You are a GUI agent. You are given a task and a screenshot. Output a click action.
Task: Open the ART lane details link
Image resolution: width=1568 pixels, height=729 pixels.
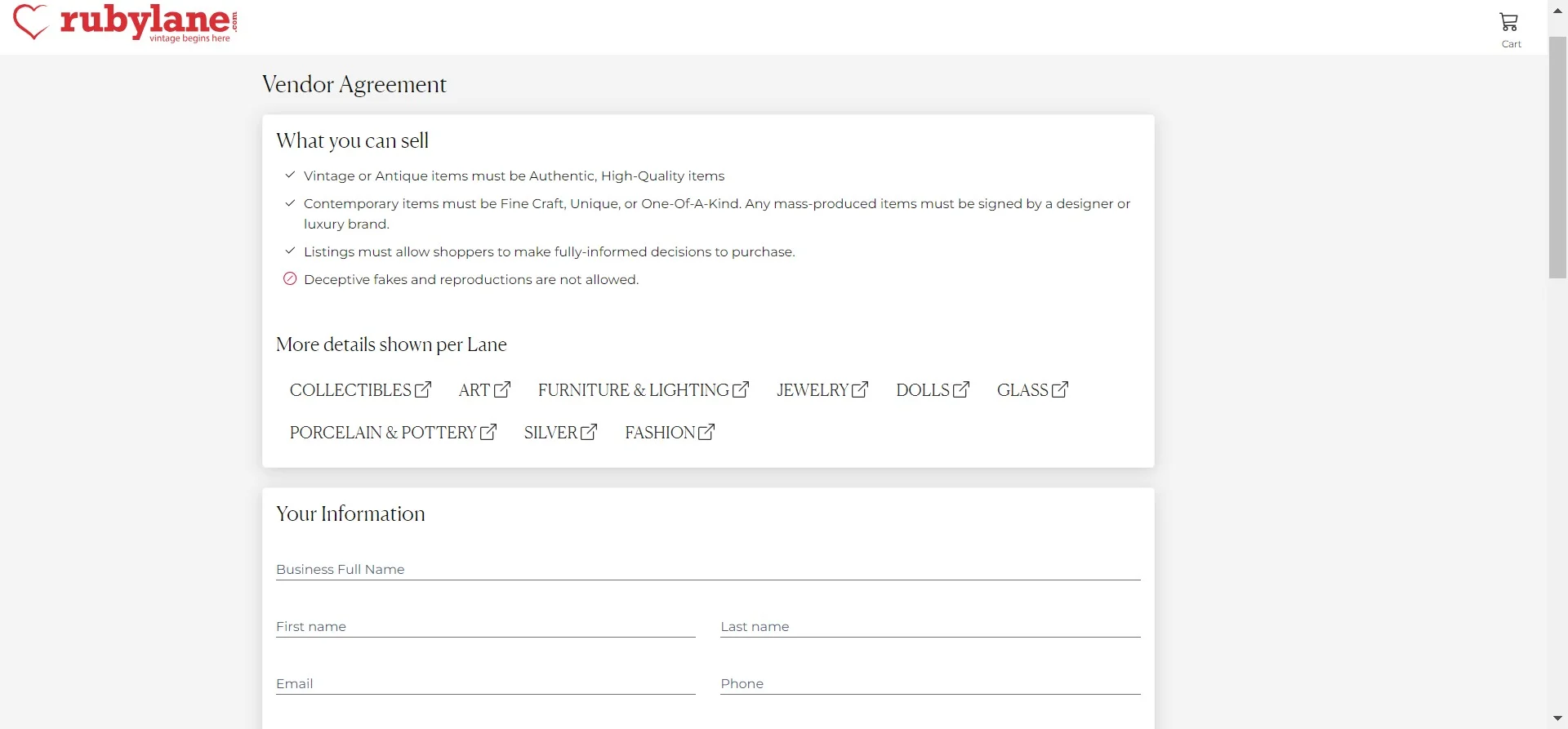[484, 390]
